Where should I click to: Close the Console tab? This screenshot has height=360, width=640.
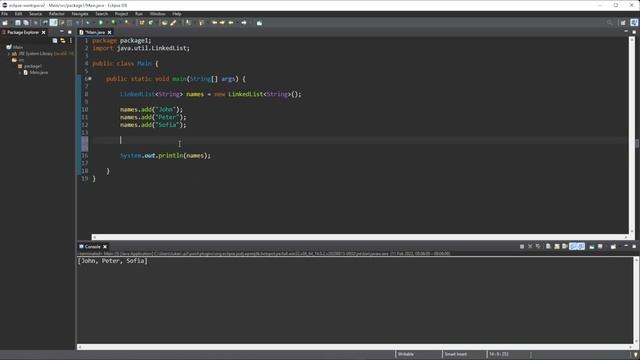tap(105, 247)
